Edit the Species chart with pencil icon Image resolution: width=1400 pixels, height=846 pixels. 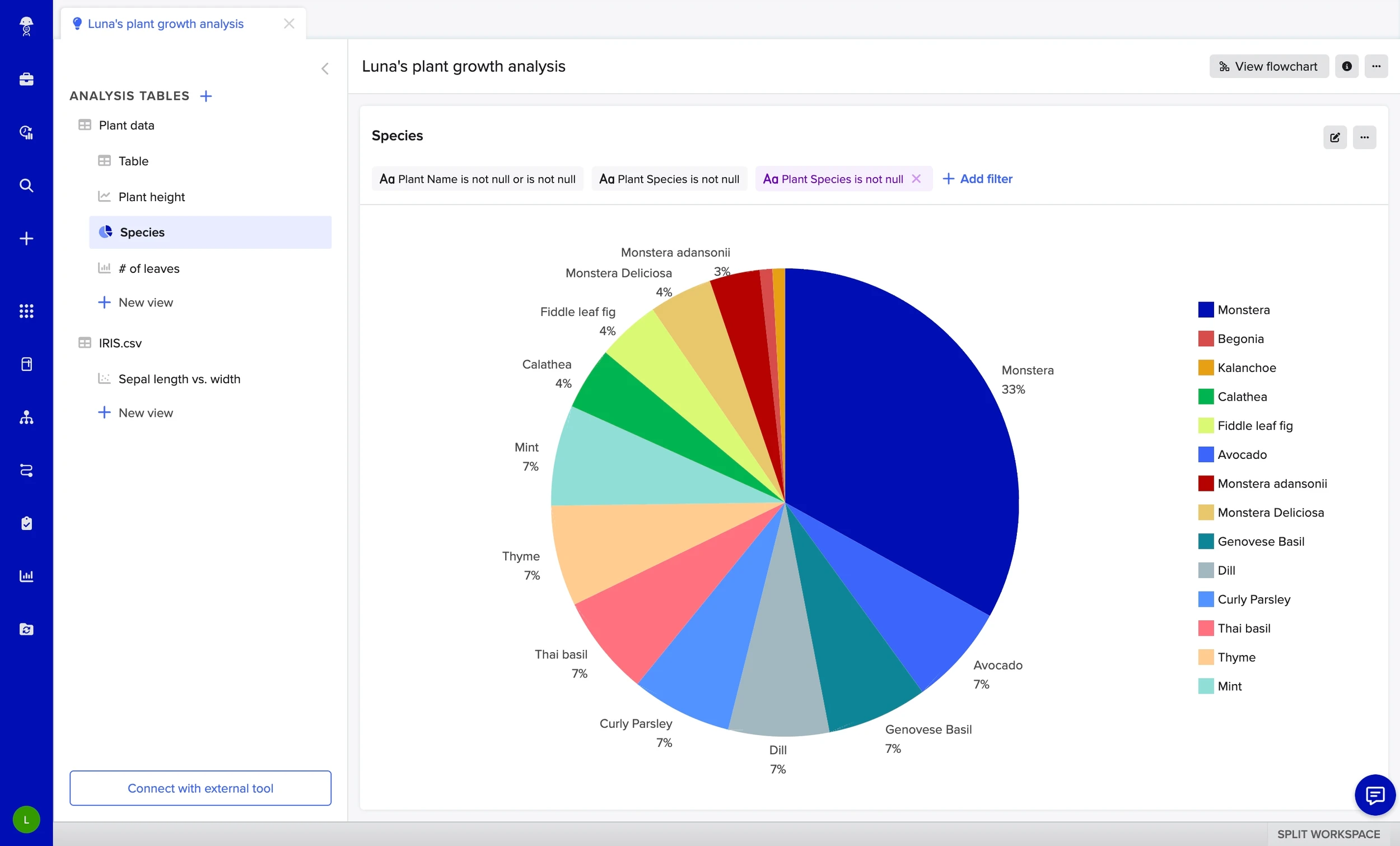click(1334, 138)
